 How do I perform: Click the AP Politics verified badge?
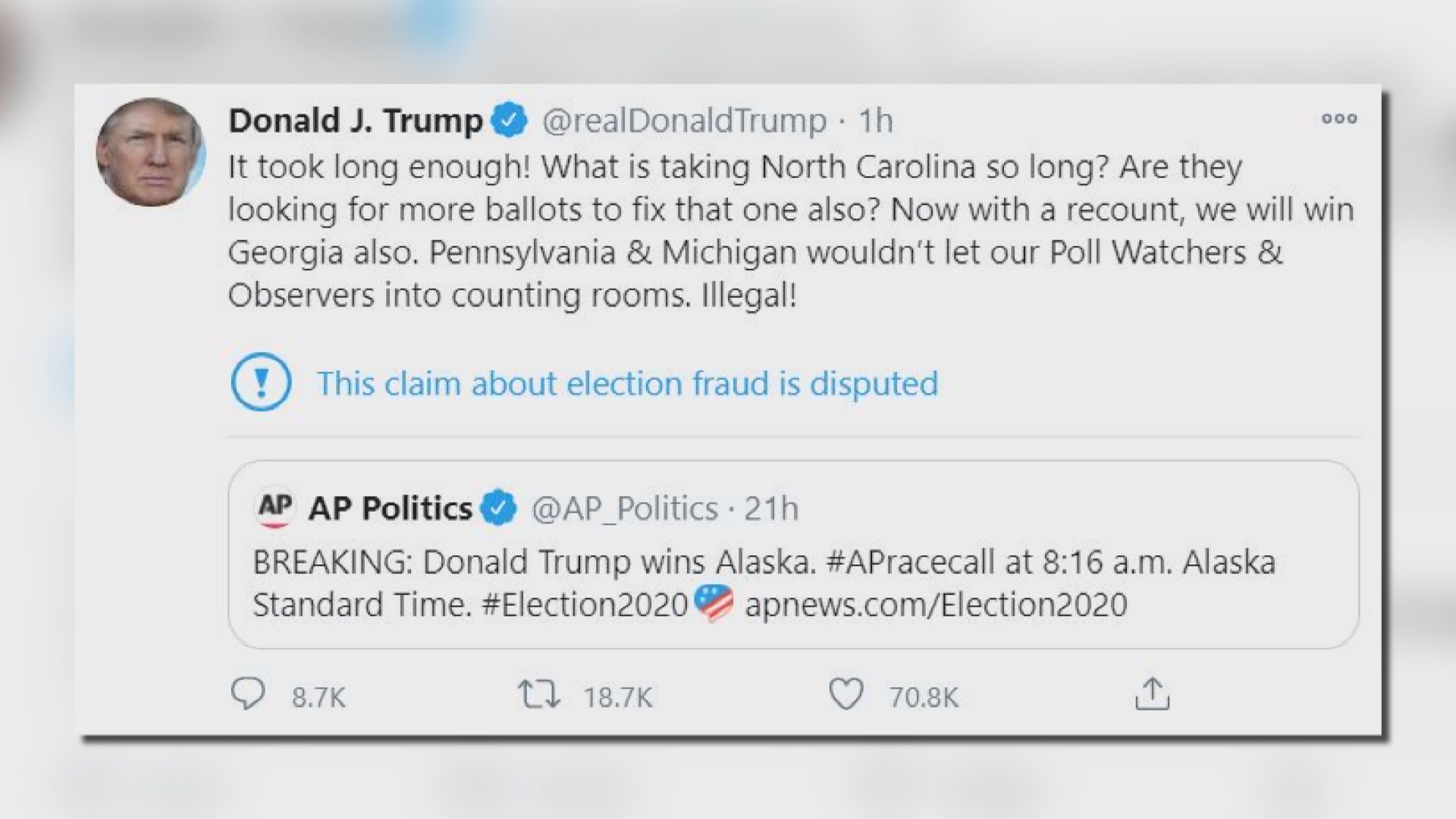(498, 508)
